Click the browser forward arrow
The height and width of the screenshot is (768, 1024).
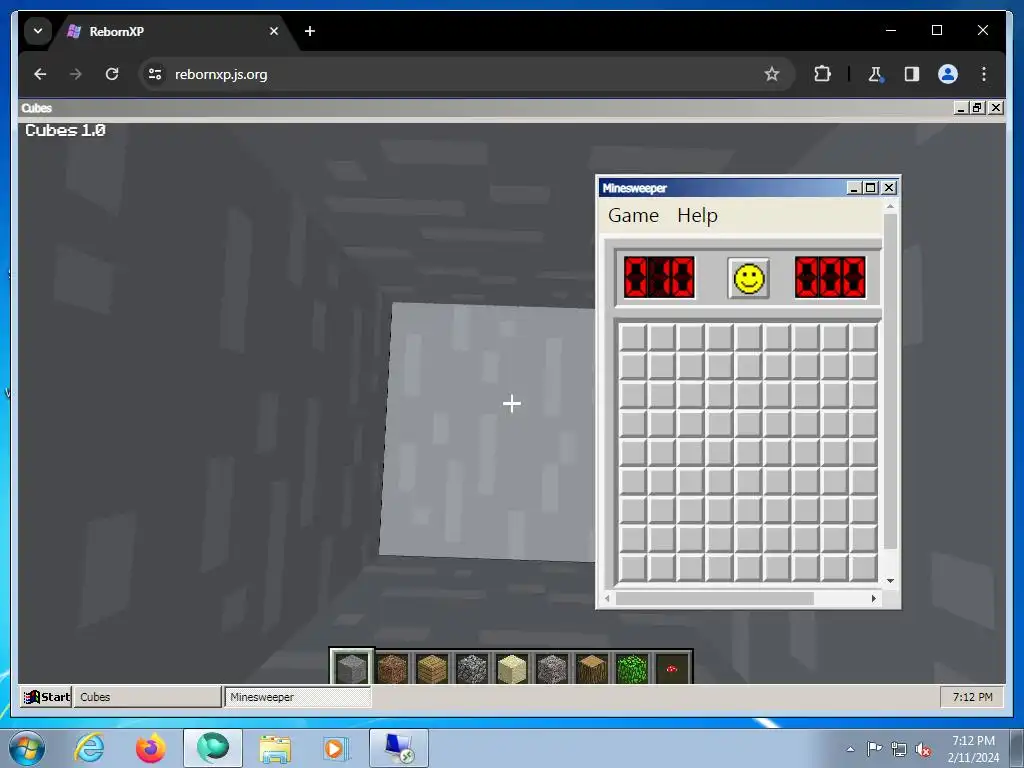pyautogui.click(x=76, y=74)
